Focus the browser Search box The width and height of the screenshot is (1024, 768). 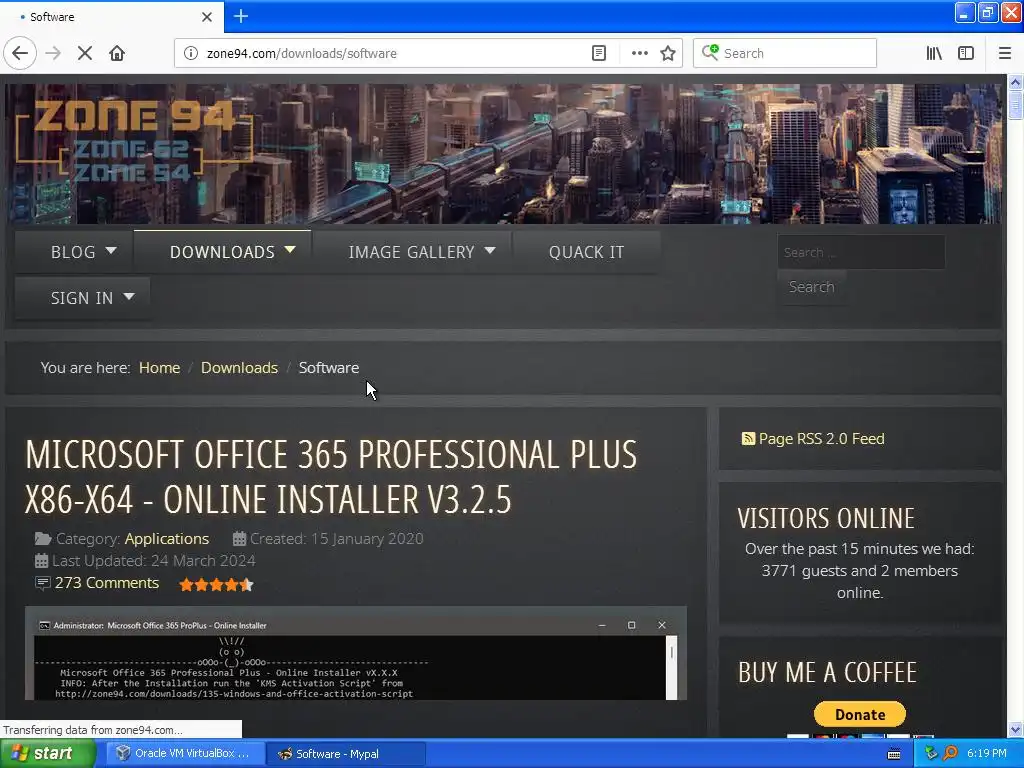pos(784,53)
